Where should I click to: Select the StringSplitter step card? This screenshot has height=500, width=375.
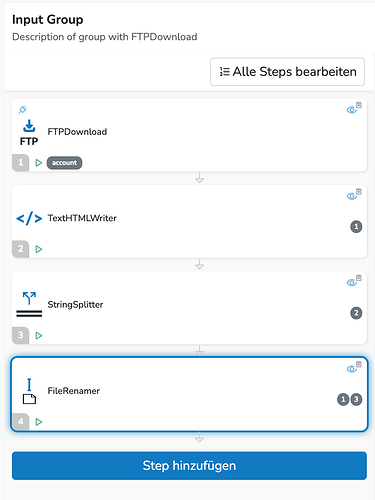tap(189, 308)
